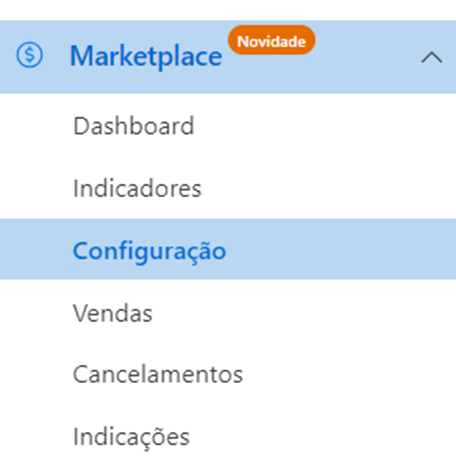Viewport: 456px width, 459px height.
Task: Click the dollar sign Marketplace icon
Action: [x=29, y=55]
